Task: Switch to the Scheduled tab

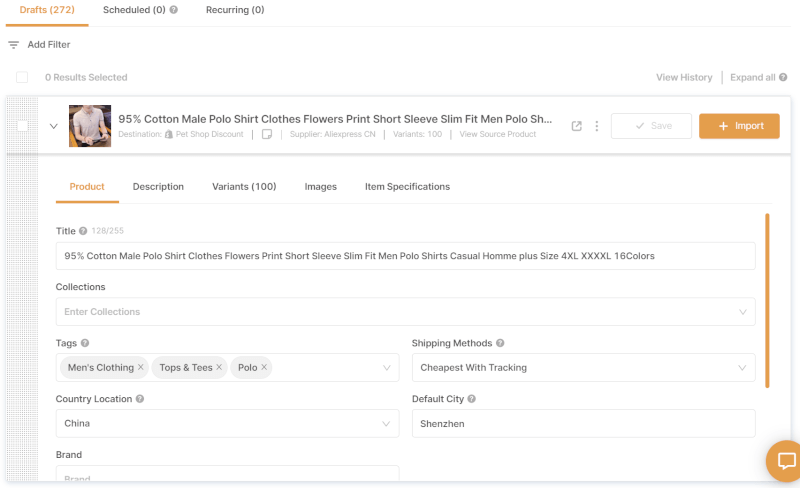Action: click(x=134, y=10)
